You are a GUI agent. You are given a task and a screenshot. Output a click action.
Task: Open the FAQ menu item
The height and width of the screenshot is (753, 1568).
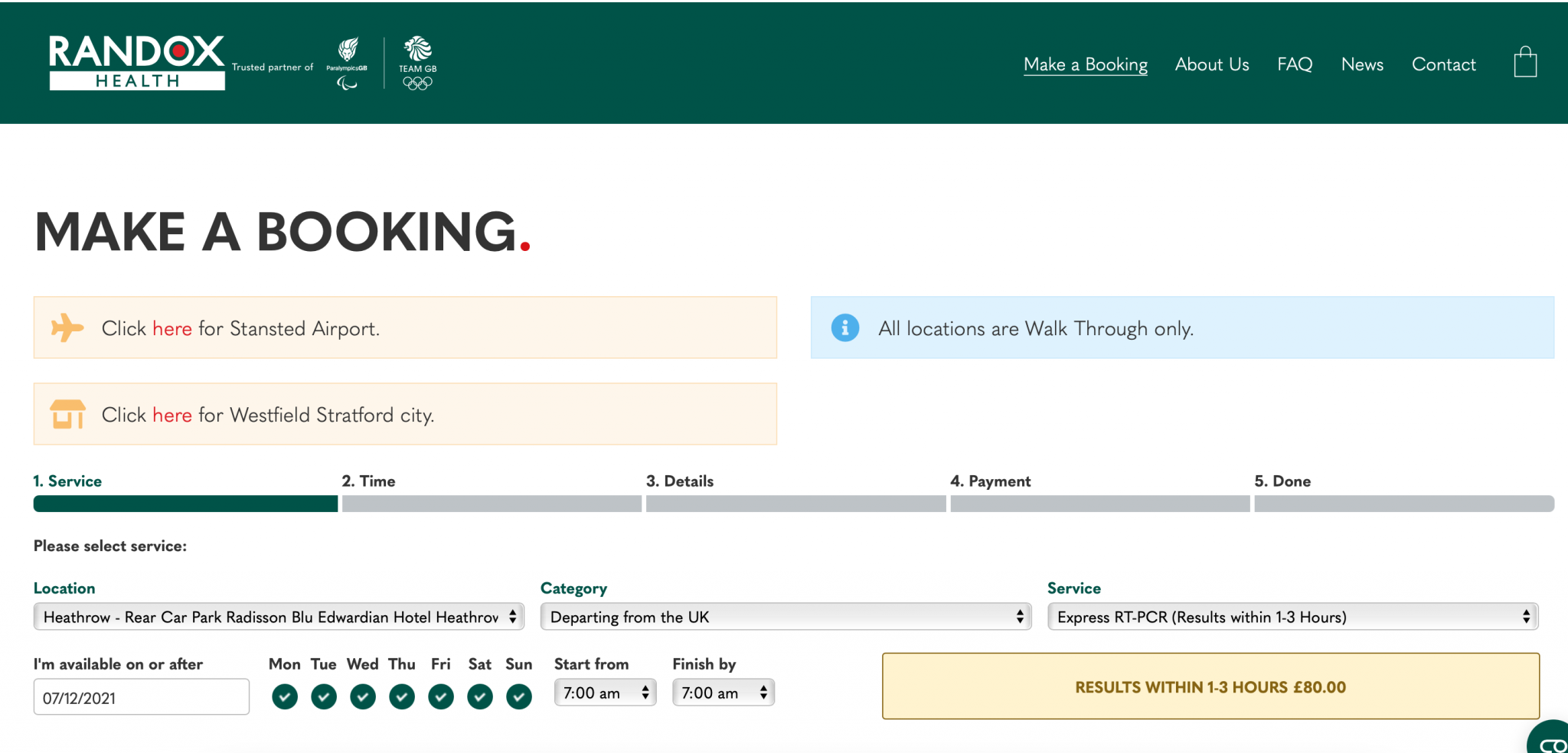(1295, 64)
